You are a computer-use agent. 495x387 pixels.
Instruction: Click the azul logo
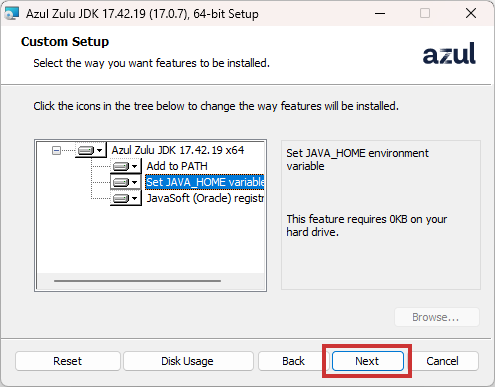click(449, 53)
